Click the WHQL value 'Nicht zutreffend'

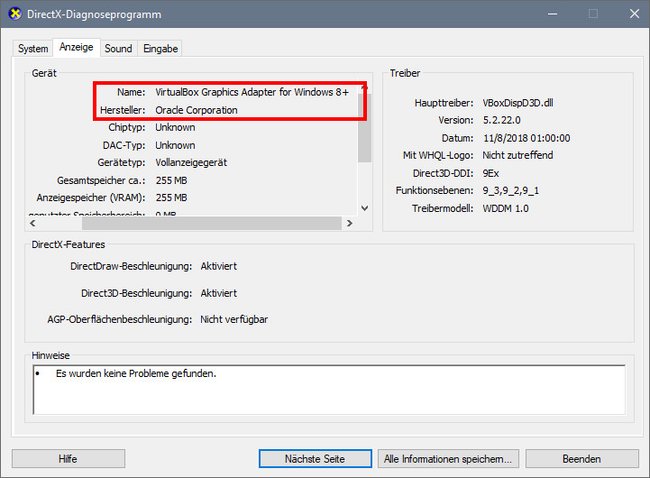[x=518, y=155]
